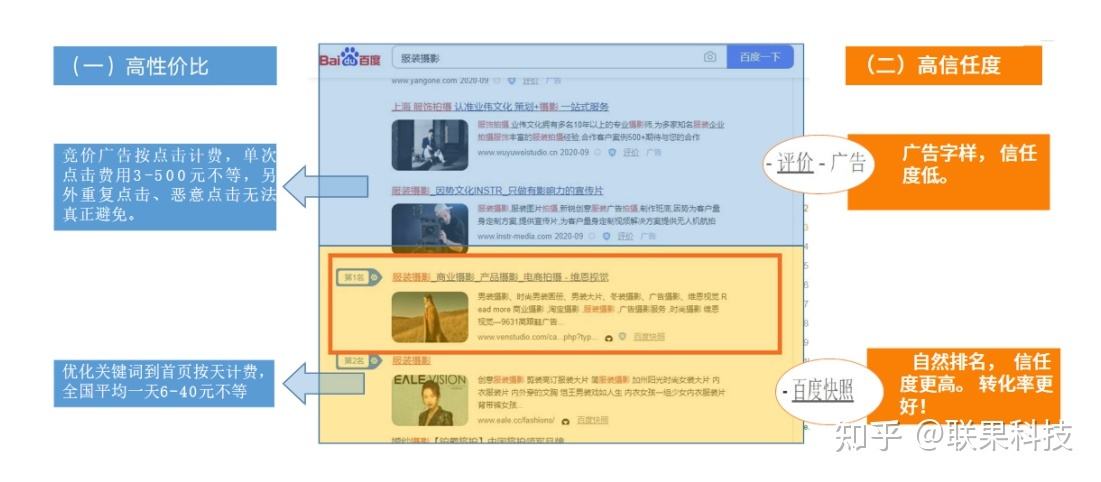This screenshot has height=482, width=1101.
Task: Click the www.instr-media.com URL
Action: pyautogui.click(x=515, y=236)
